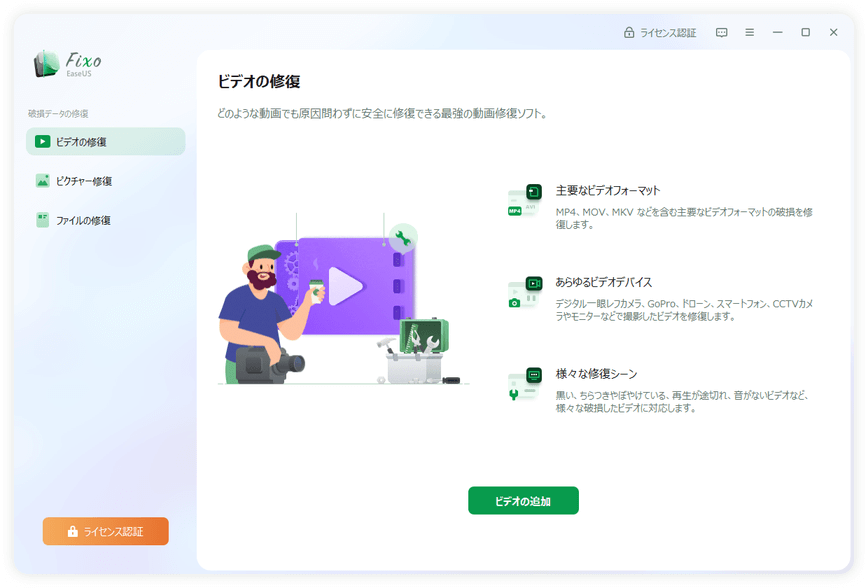Open the feedback chat icon in title bar
Viewport: 868px width, 588px height.
[721, 33]
